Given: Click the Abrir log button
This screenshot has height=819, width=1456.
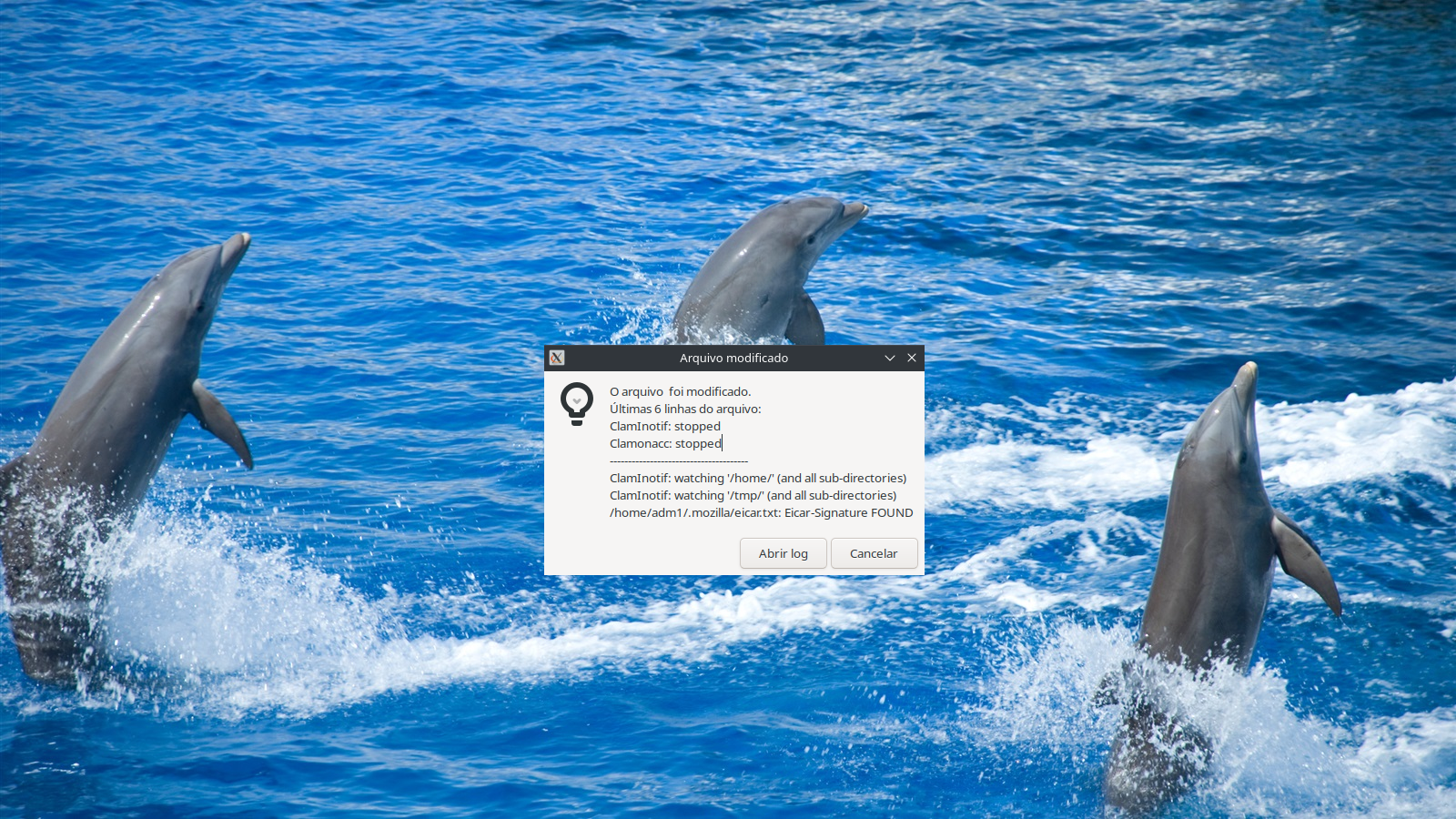Looking at the screenshot, I should click(783, 553).
